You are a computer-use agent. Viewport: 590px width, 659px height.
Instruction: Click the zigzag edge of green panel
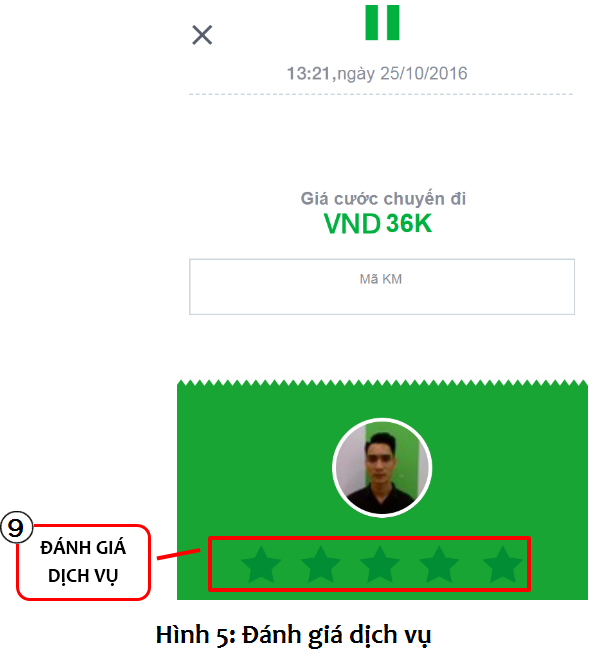[382, 382]
